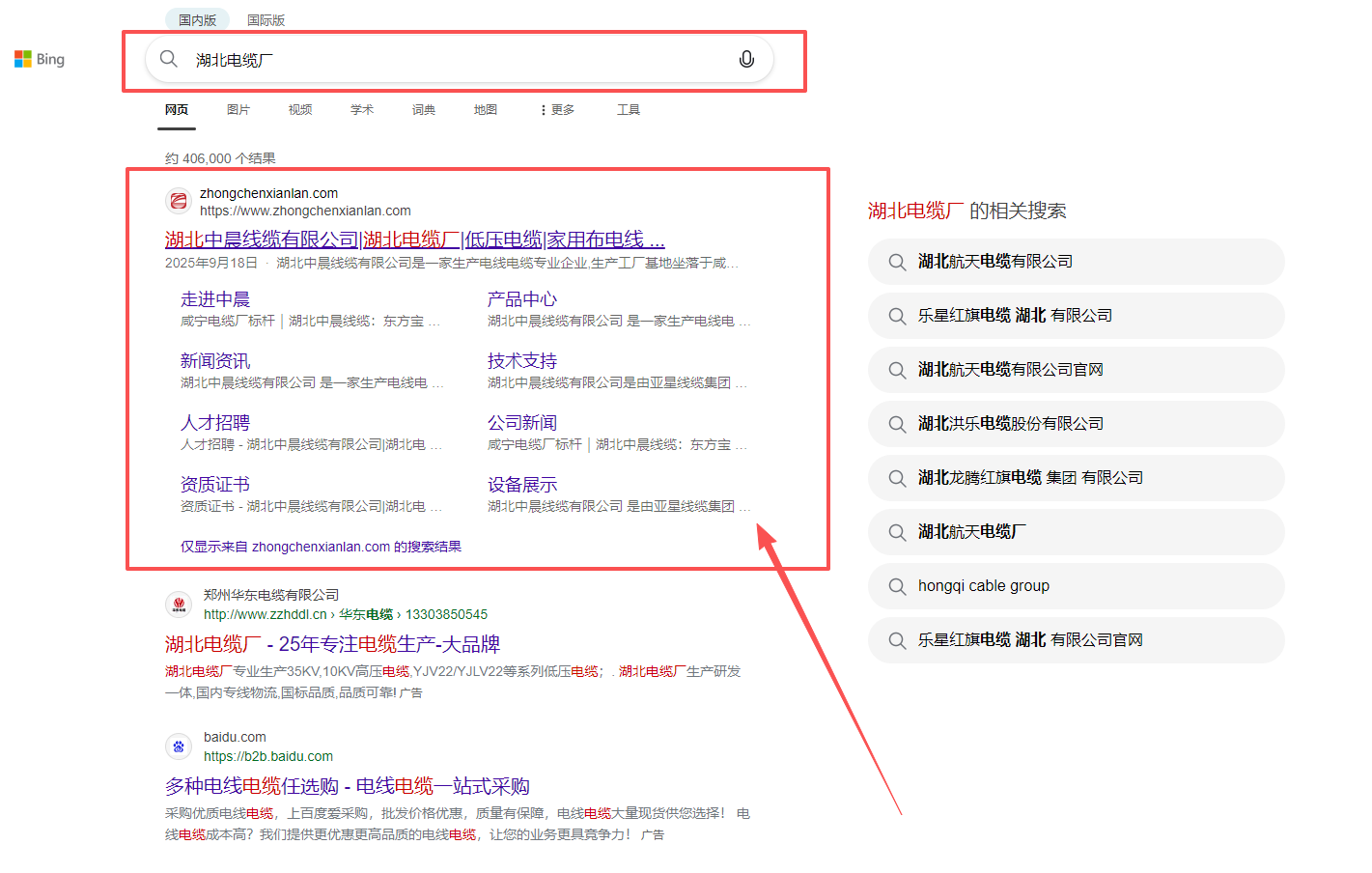The width and height of the screenshot is (1372, 873).
Task: Click the zhongchenxianlan.com site favicon
Action: 178,201
